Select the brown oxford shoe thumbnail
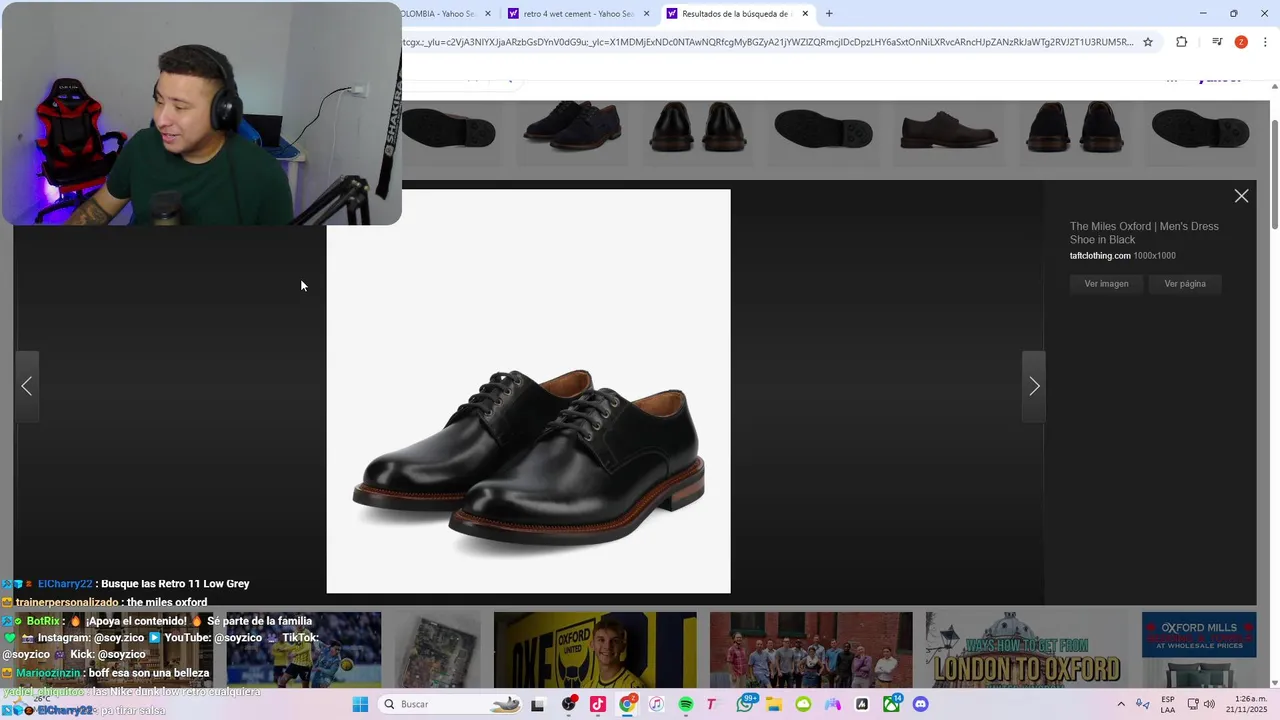Image resolution: width=1280 pixels, height=720 pixels. (949, 131)
